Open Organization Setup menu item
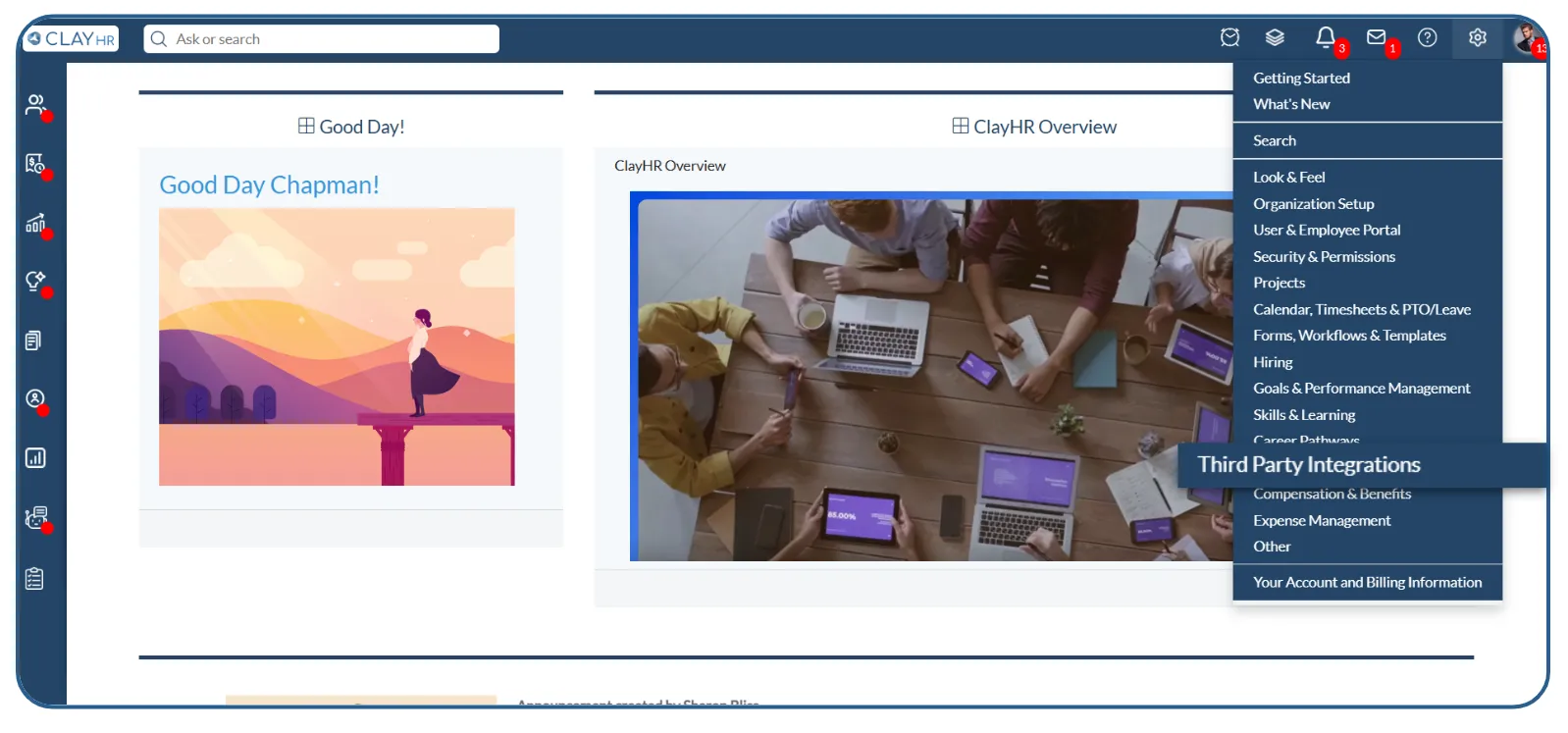1568x733 pixels. [1313, 203]
